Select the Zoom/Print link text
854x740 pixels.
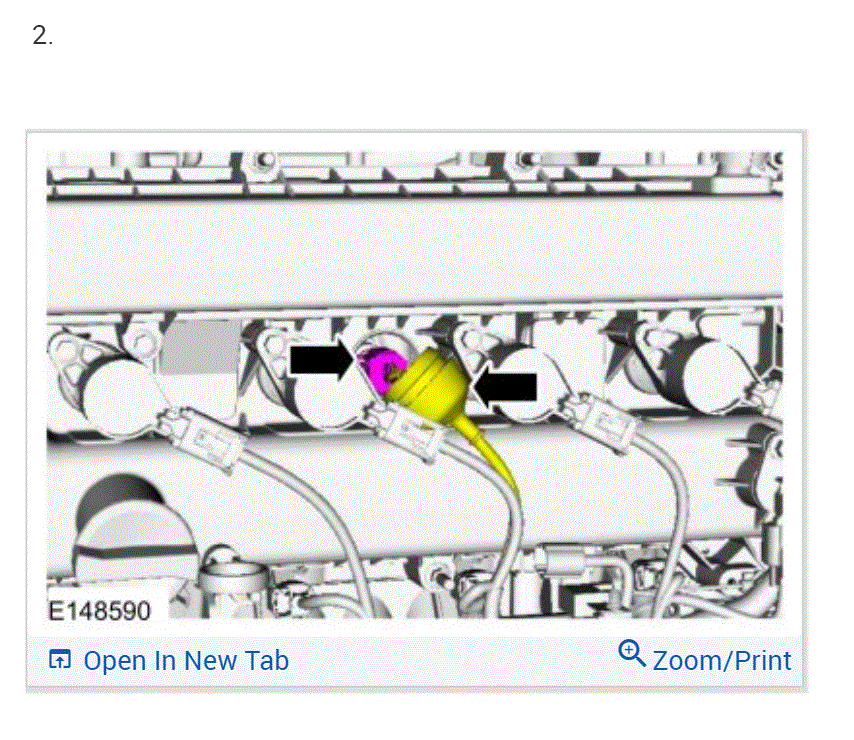[722, 661]
